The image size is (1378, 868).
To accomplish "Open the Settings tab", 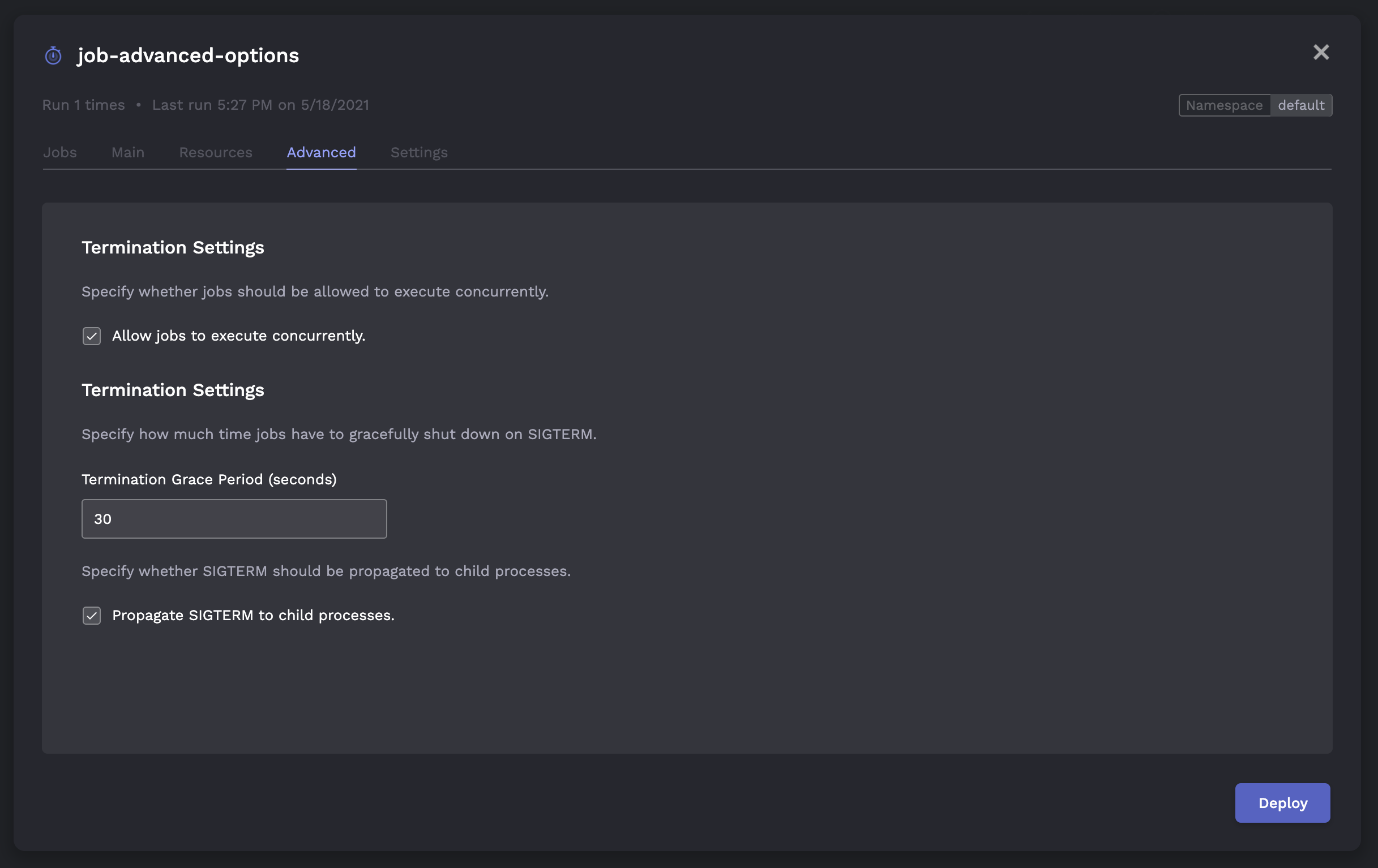I will (x=419, y=153).
